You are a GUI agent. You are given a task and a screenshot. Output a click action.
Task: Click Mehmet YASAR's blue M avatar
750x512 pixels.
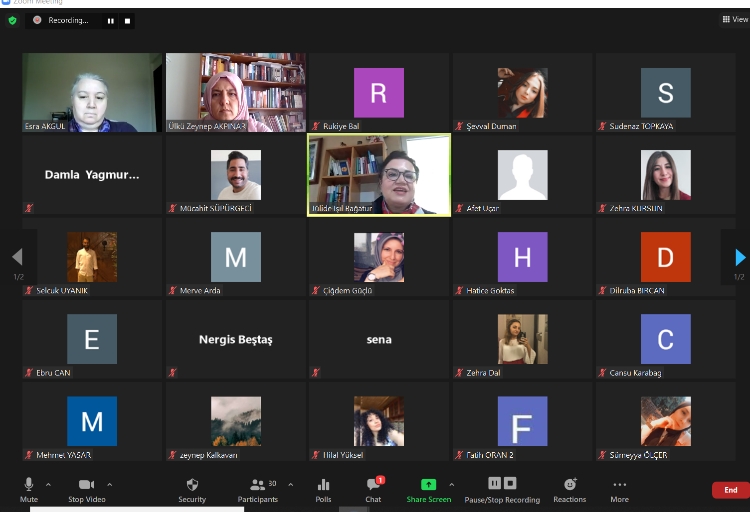tap(92, 421)
